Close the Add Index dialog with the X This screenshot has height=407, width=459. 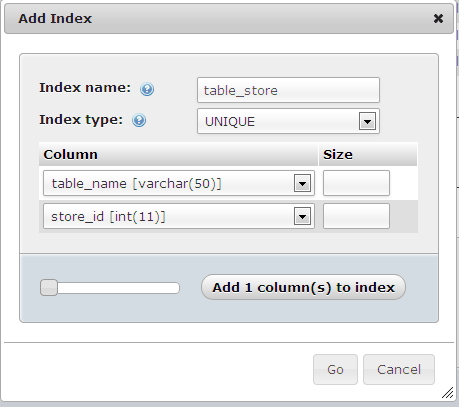coord(438,18)
